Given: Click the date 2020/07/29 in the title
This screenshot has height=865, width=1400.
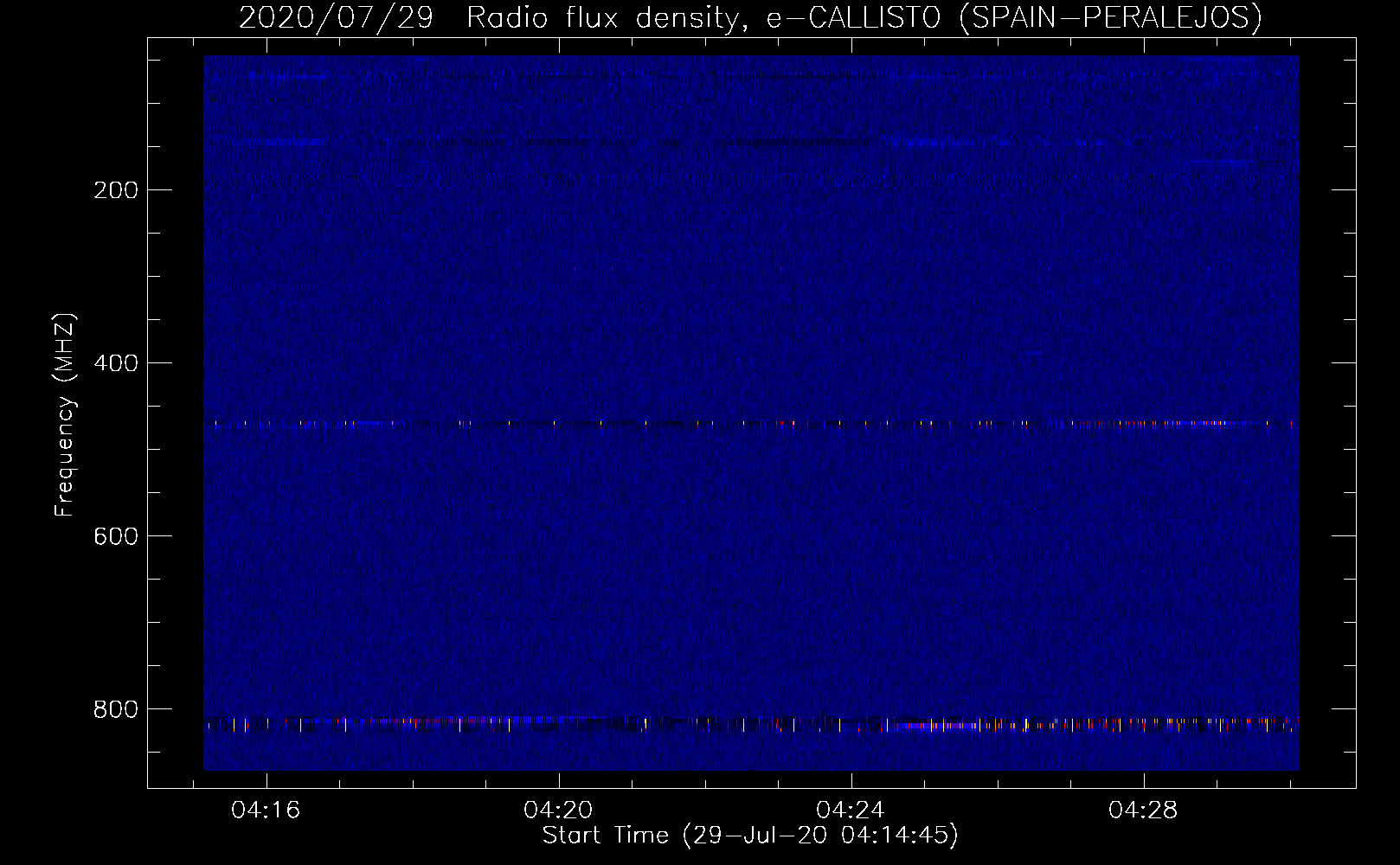Looking at the screenshot, I should 336,17.
